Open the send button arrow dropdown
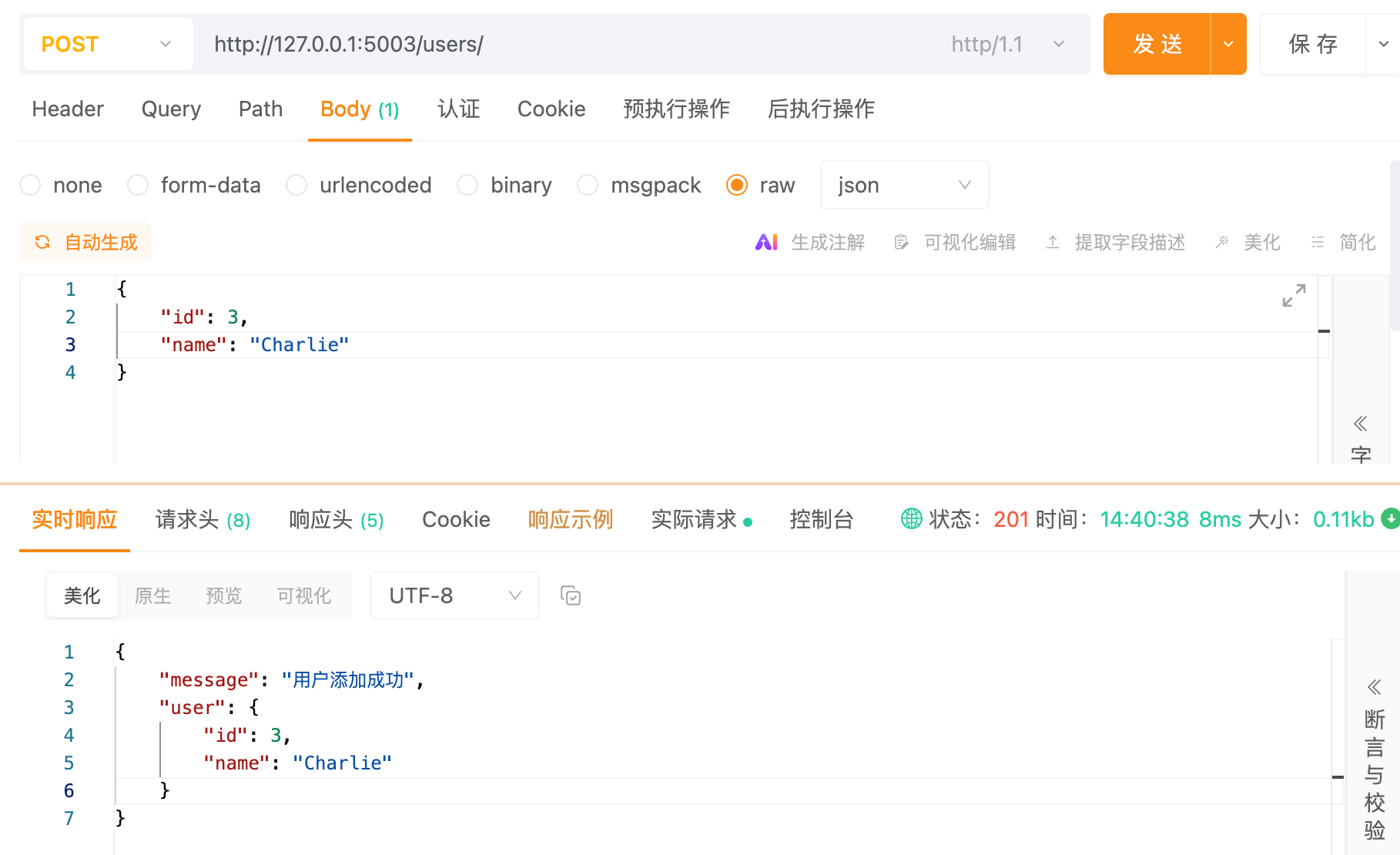 (1228, 44)
